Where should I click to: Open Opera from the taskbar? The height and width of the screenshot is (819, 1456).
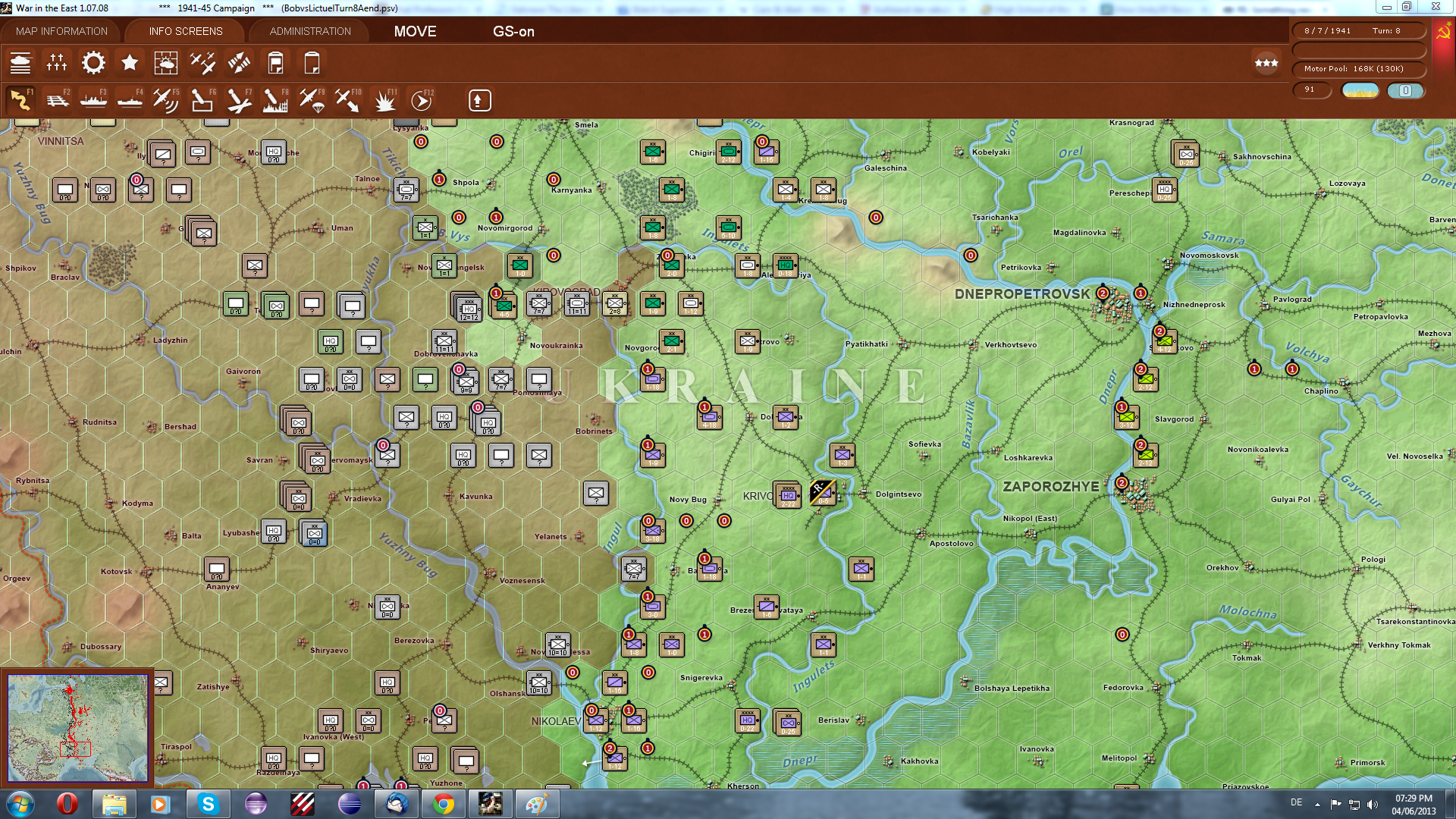(x=67, y=803)
